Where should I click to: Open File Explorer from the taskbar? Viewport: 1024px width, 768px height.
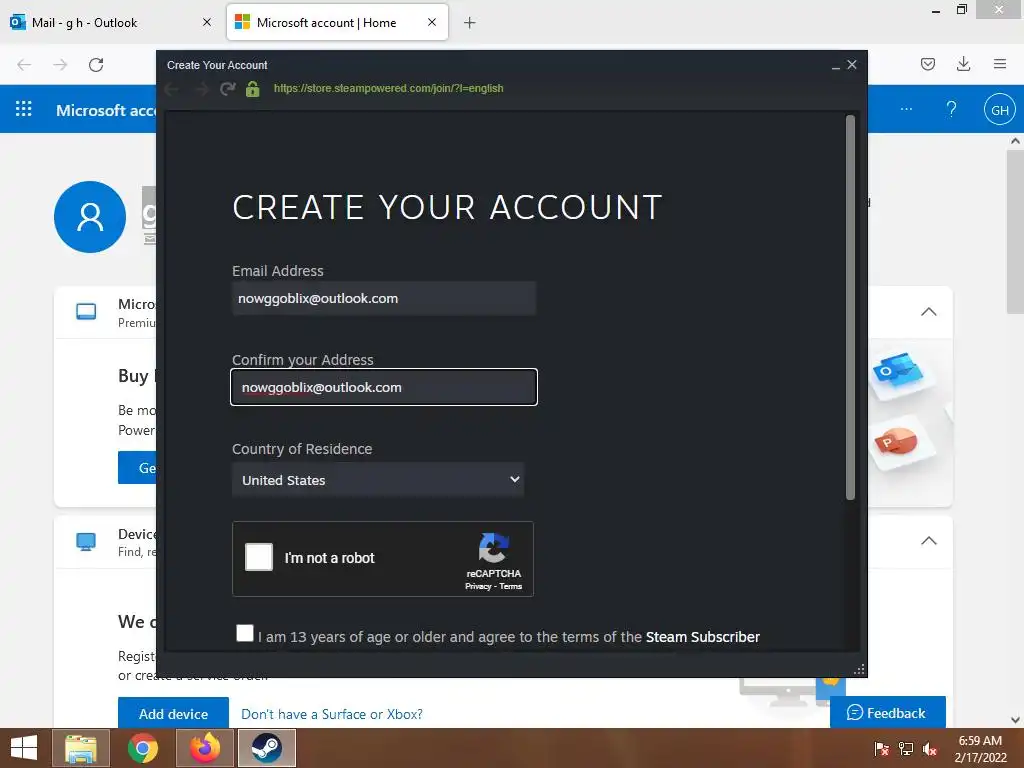[81, 748]
